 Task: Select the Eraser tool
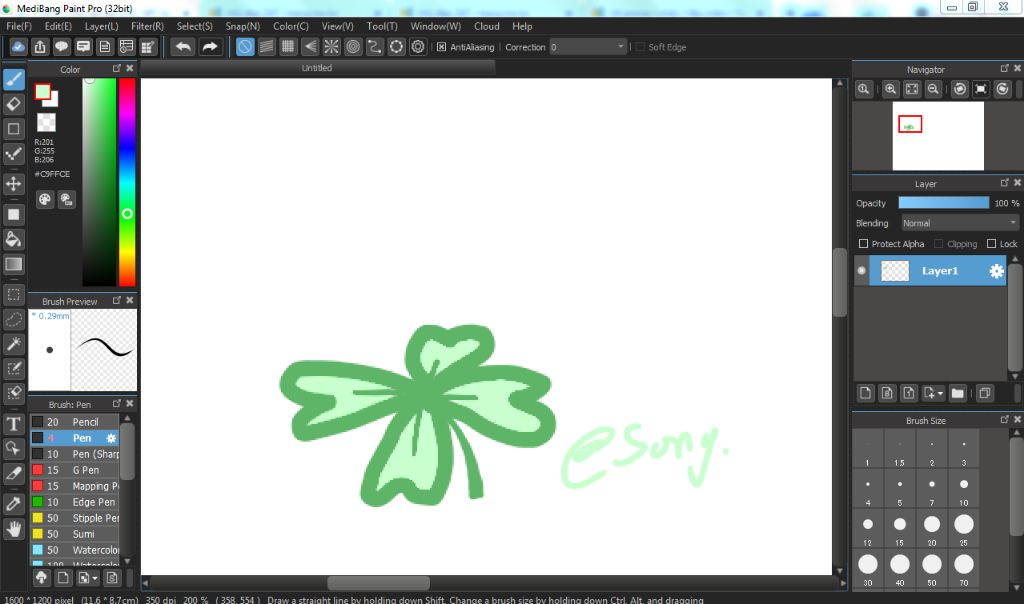coord(14,104)
